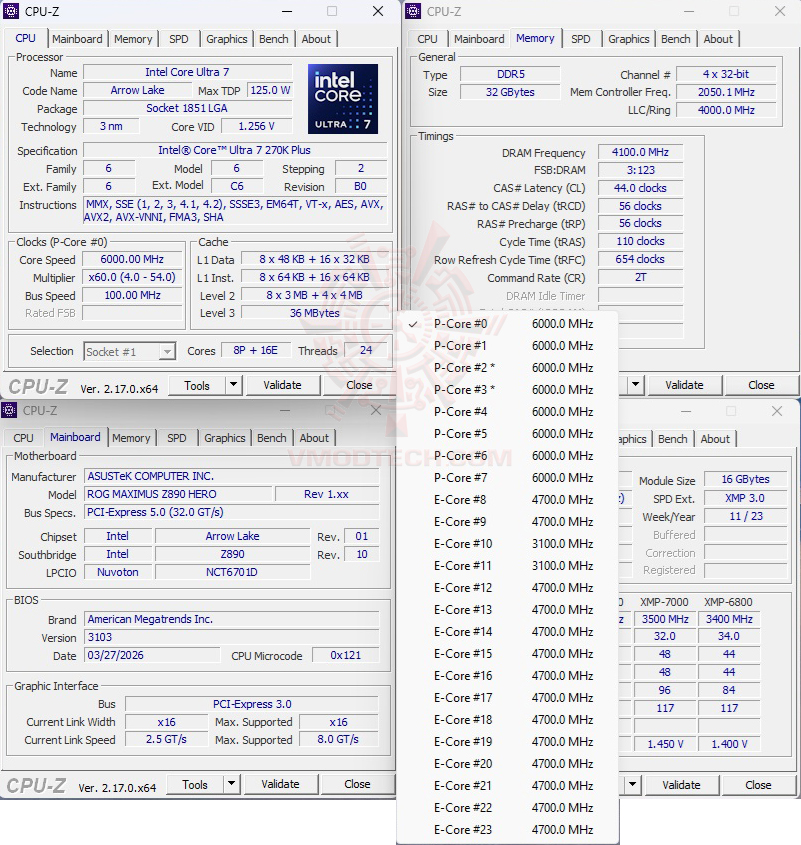Open Memory tab in Mainboard window

coord(131,438)
